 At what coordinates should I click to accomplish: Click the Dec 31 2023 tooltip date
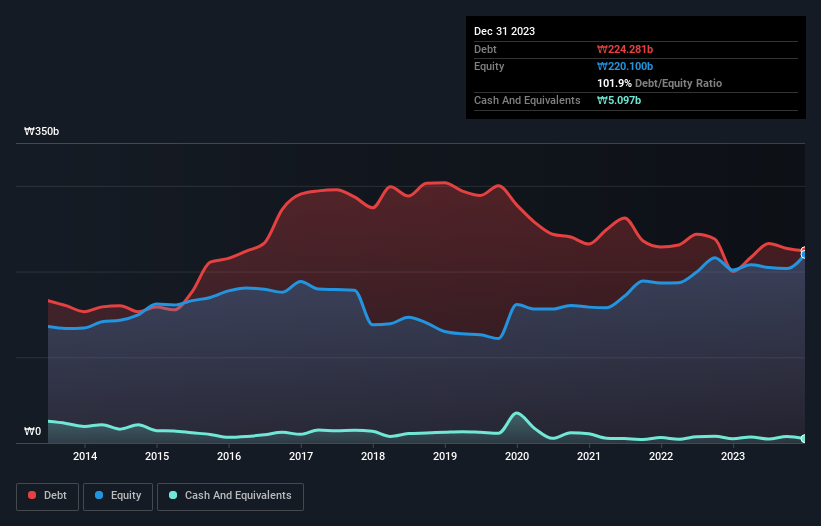[x=504, y=31]
